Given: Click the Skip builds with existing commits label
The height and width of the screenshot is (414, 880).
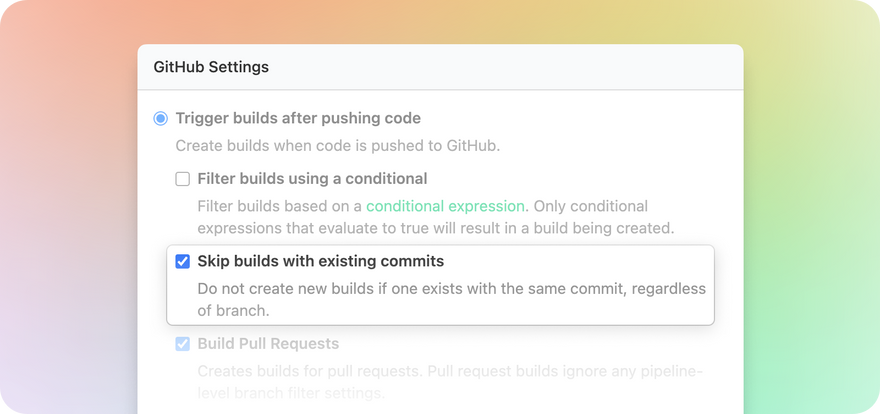Looking at the screenshot, I should point(320,262).
